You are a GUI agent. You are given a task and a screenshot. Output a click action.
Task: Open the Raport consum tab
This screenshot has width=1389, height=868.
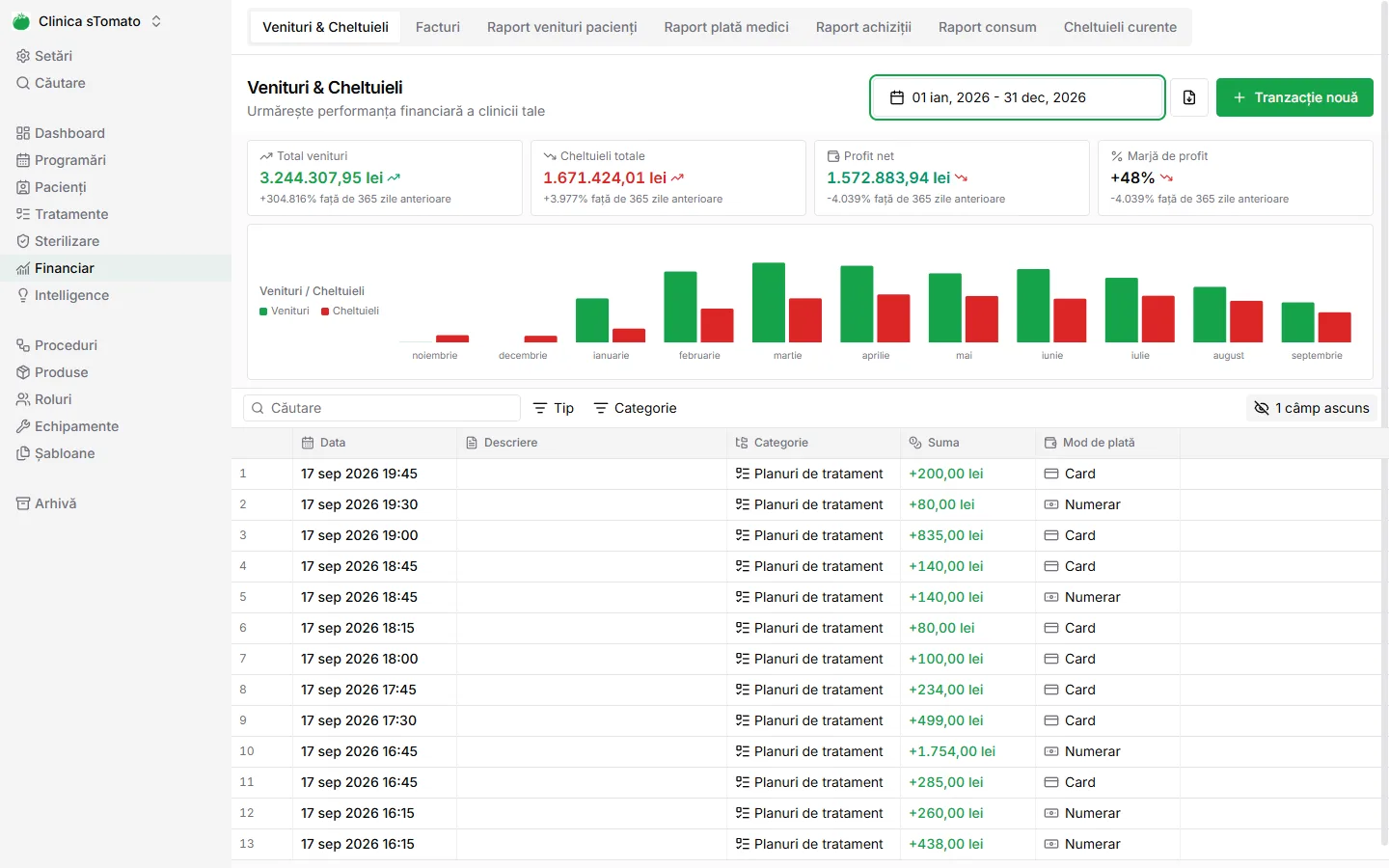(988, 27)
